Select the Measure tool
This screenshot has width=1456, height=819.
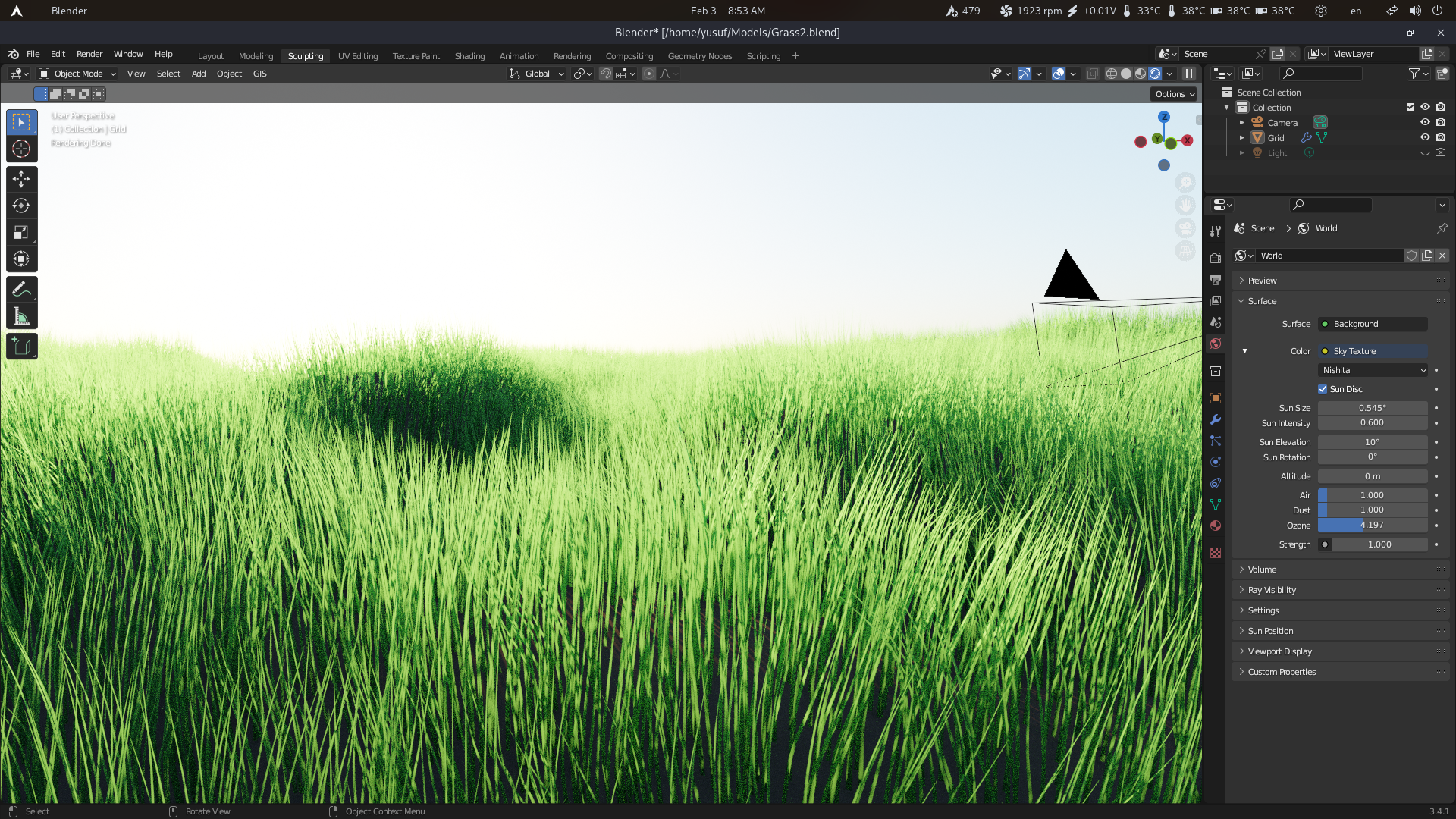(21, 316)
